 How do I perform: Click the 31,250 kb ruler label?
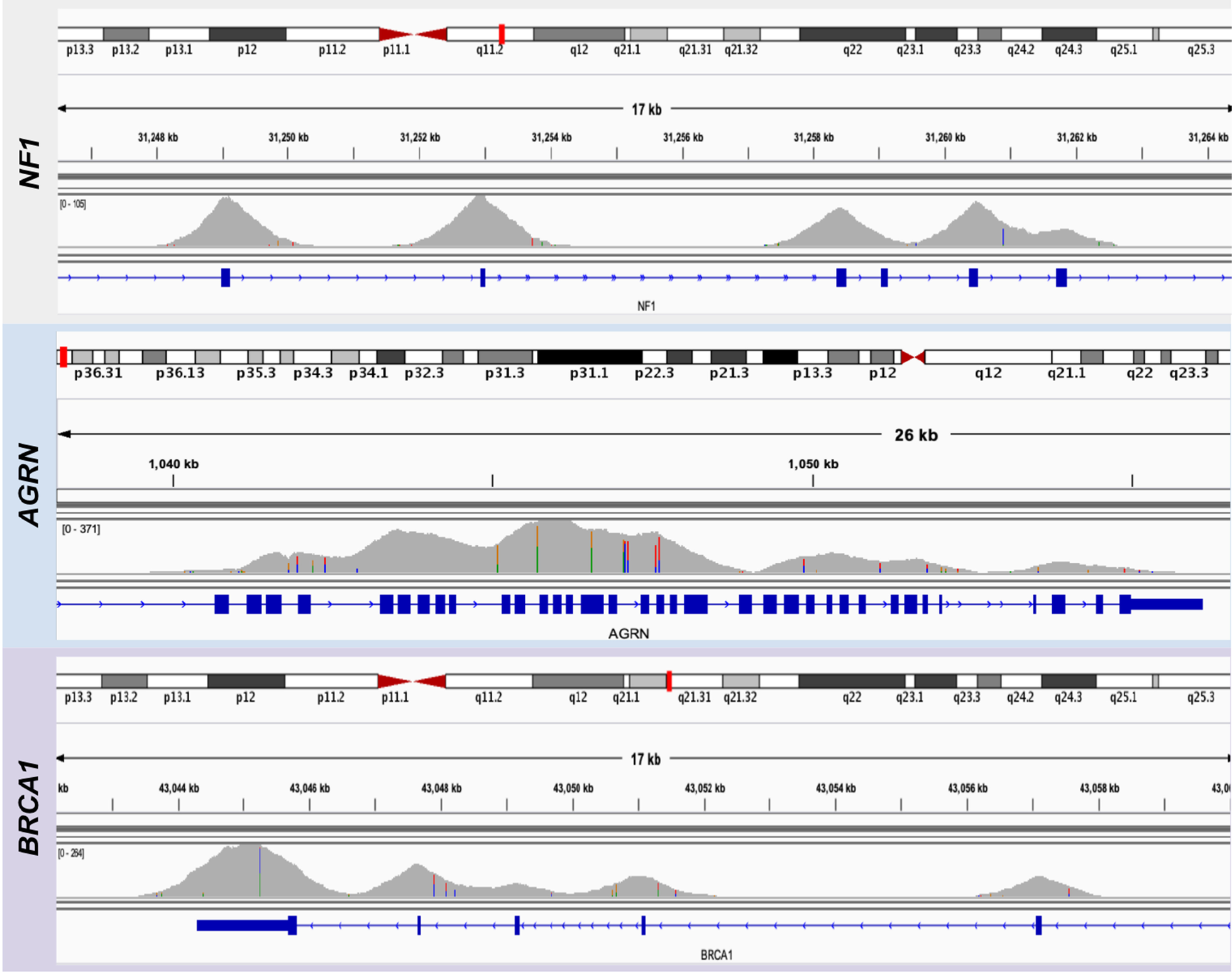click(x=289, y=137)
